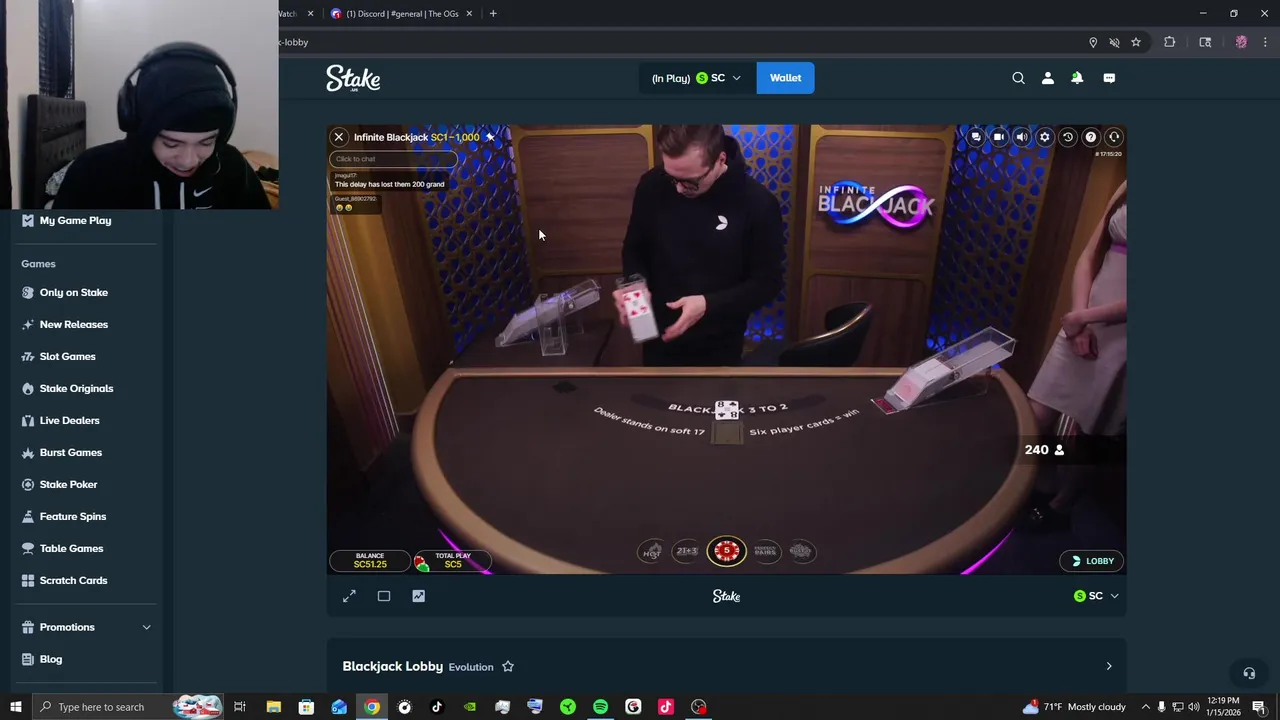The image size is (1280, 720).
Task: Expand the Blackjack Lobby row arrow
Action: tap(1108, 666)
